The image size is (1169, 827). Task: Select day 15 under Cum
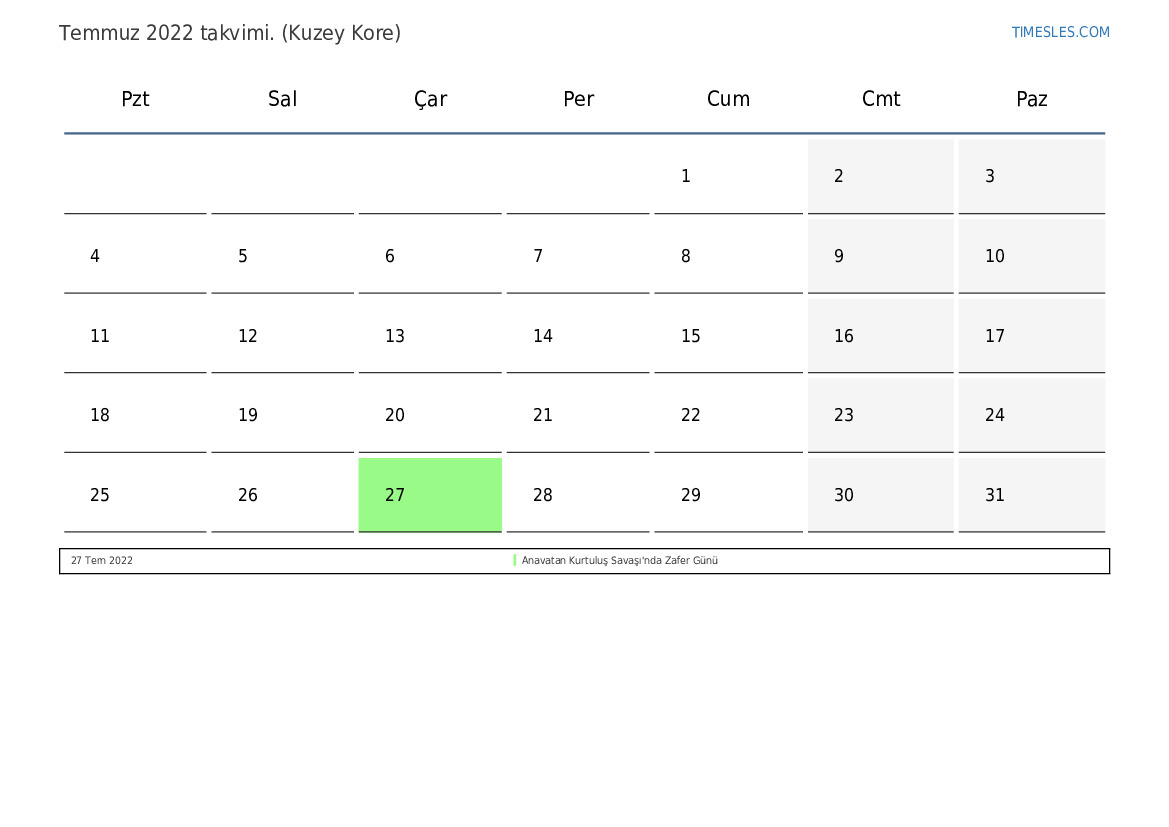click(x=728, y=336)
